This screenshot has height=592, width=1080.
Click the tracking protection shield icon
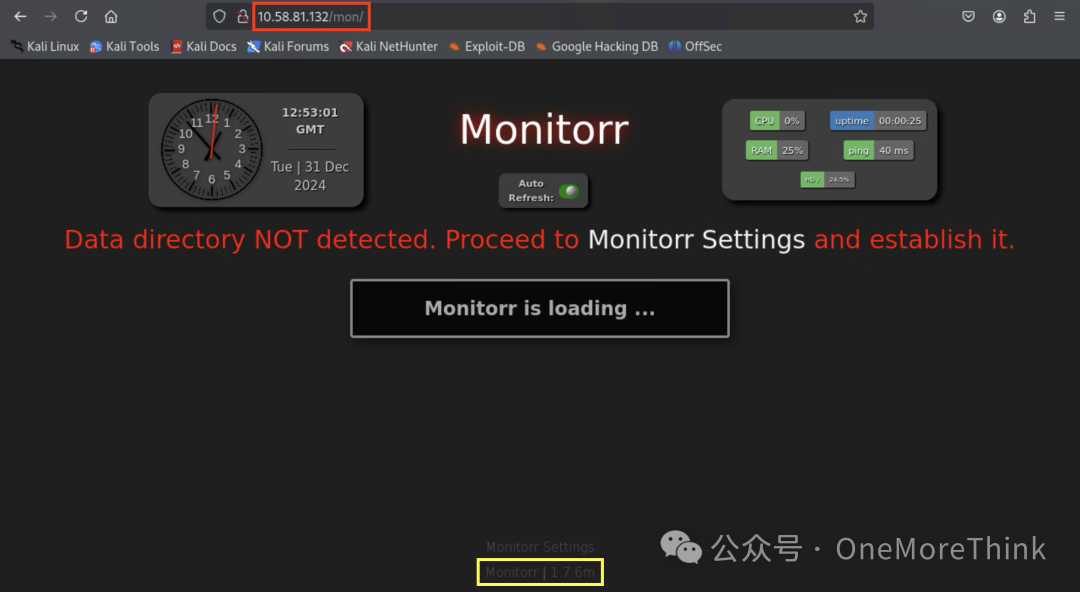[x=219, y=17]
